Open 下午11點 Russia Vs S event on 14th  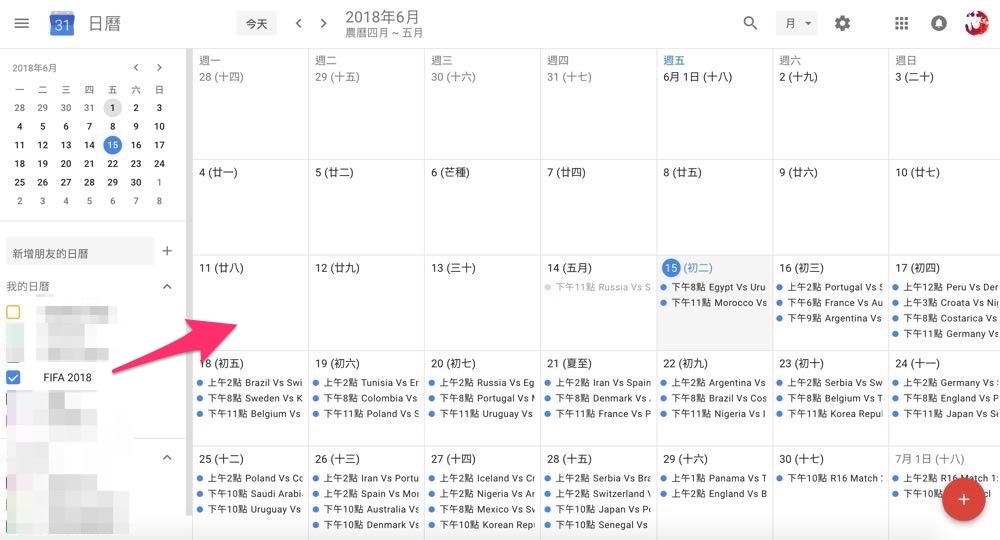(x=598, y=287)
